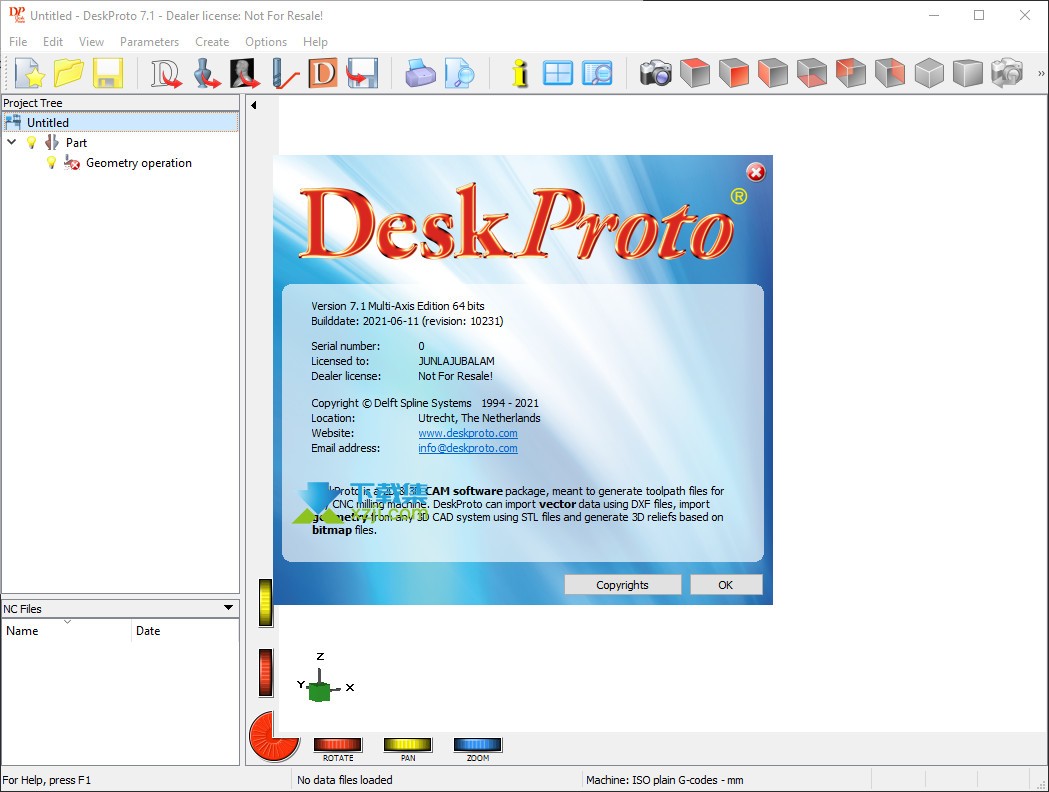Toggle the Geometry operation light bulb
The height and width of the screenshot is (792, 1049).
(x=51, y=163)
